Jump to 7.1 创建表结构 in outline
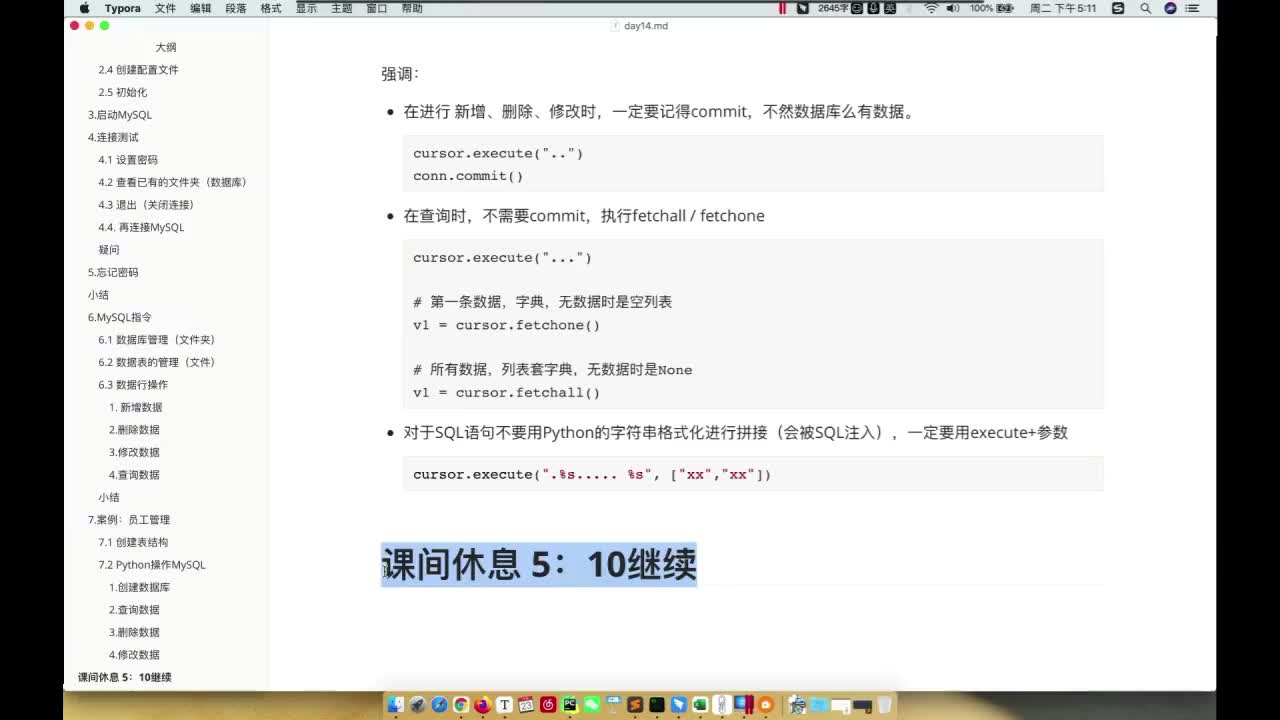This screenshot has width=1280, height=720. coord(133,542)
